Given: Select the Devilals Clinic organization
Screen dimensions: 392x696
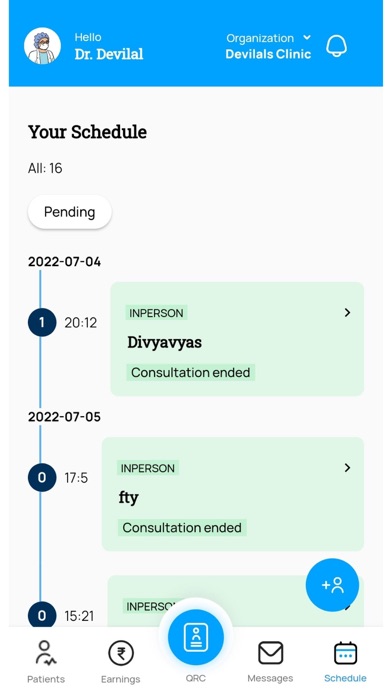Looking at the screenshot, I should [x=268, y=54].
